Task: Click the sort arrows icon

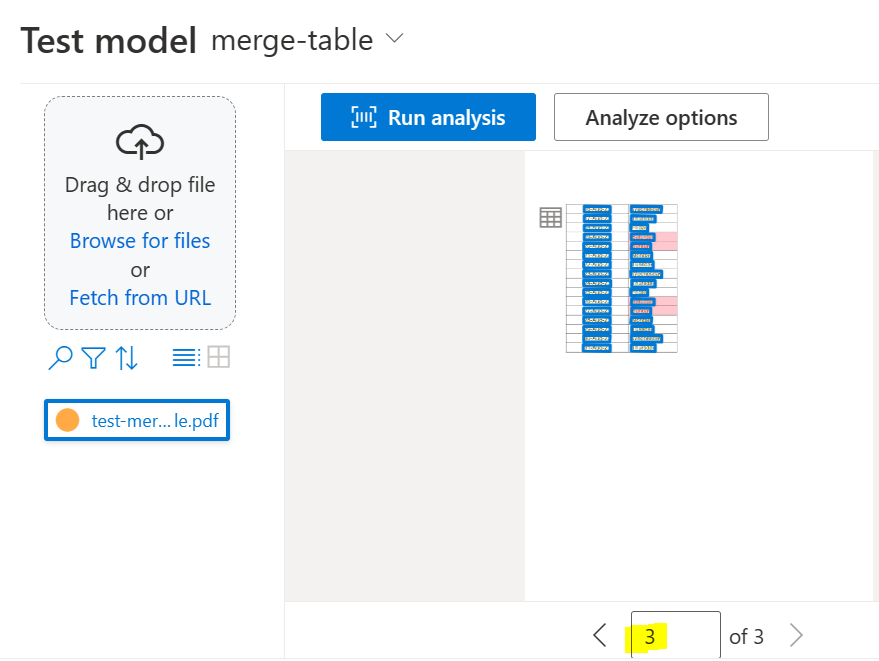Action: tap(127, 357)
